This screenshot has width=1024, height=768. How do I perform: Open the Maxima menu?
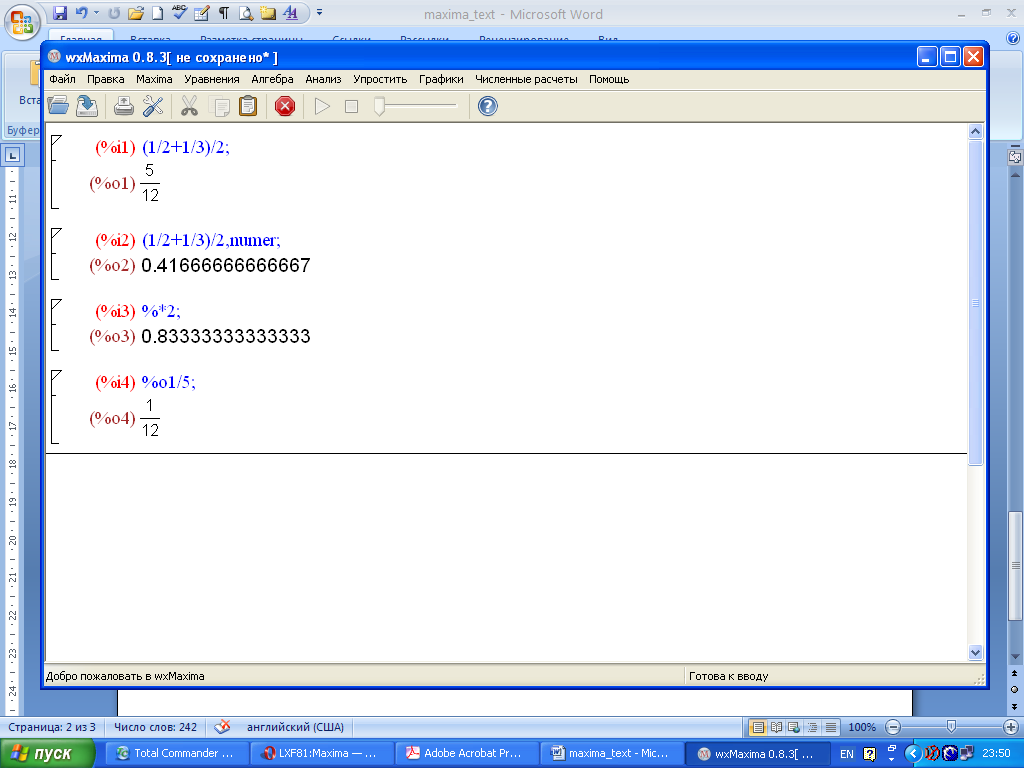pos(154,79)
